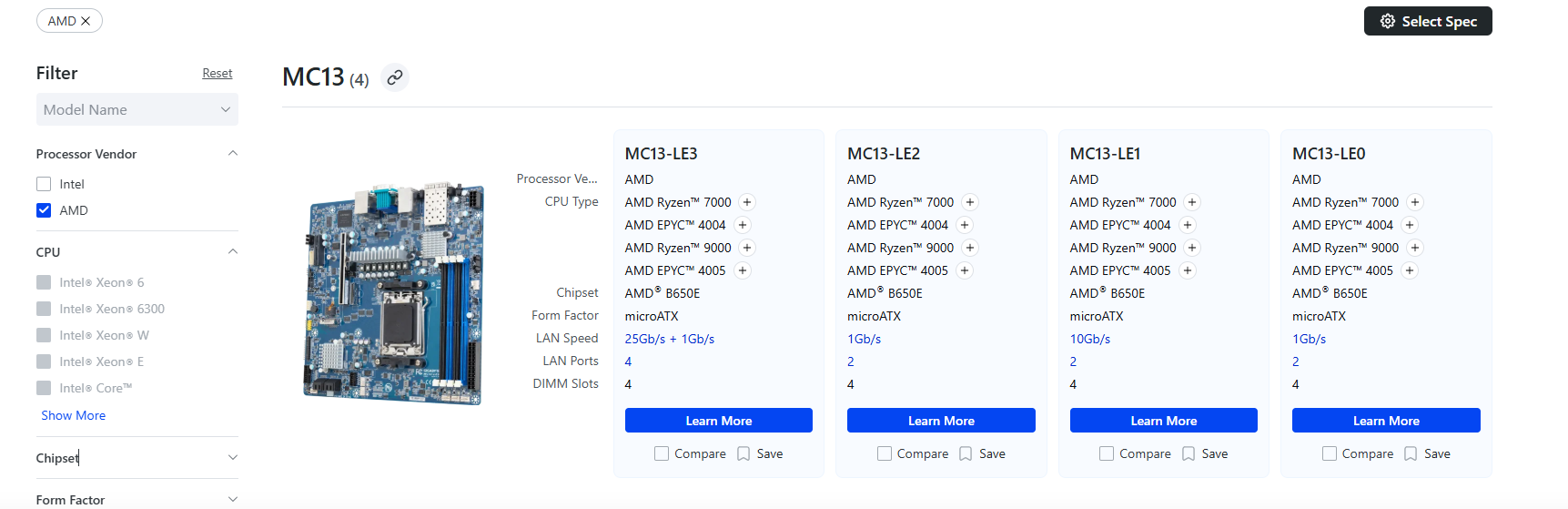Screen dimensions: 1568x509
Task: Uncheck the AMD processor vendor box
Action: [44, 210]
